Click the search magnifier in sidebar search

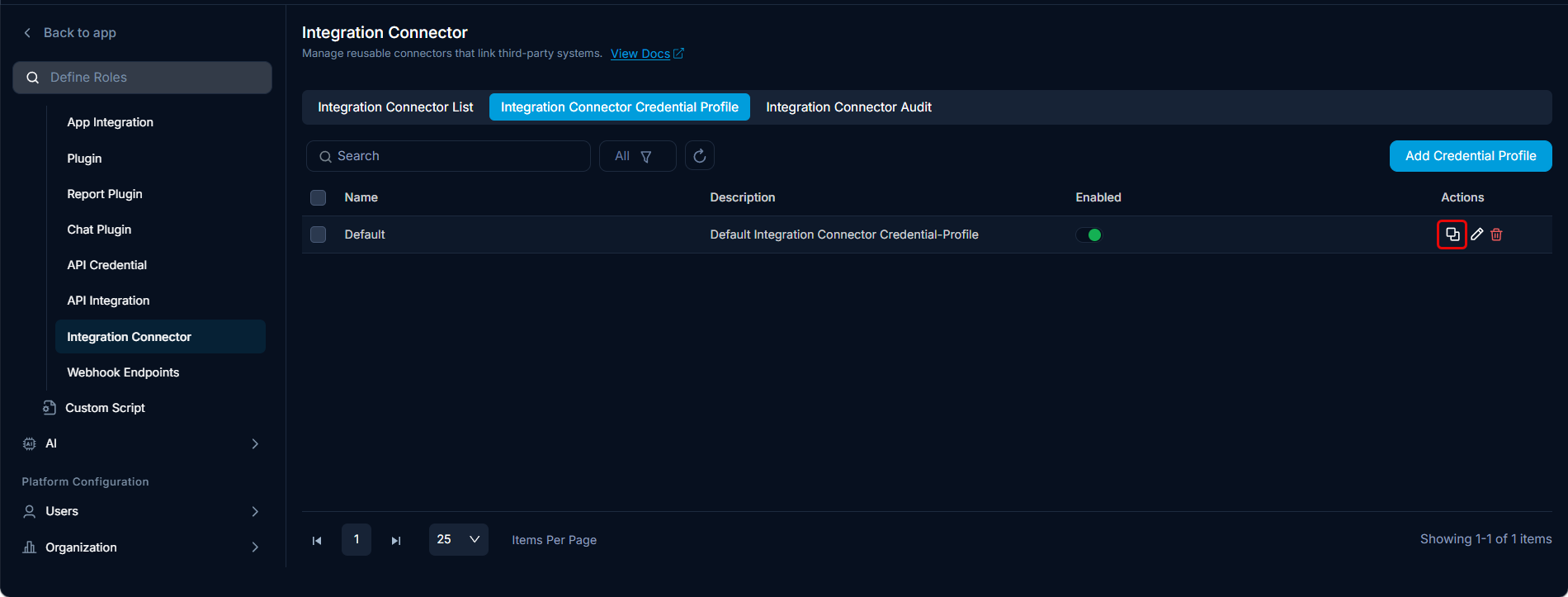(33, 78)
